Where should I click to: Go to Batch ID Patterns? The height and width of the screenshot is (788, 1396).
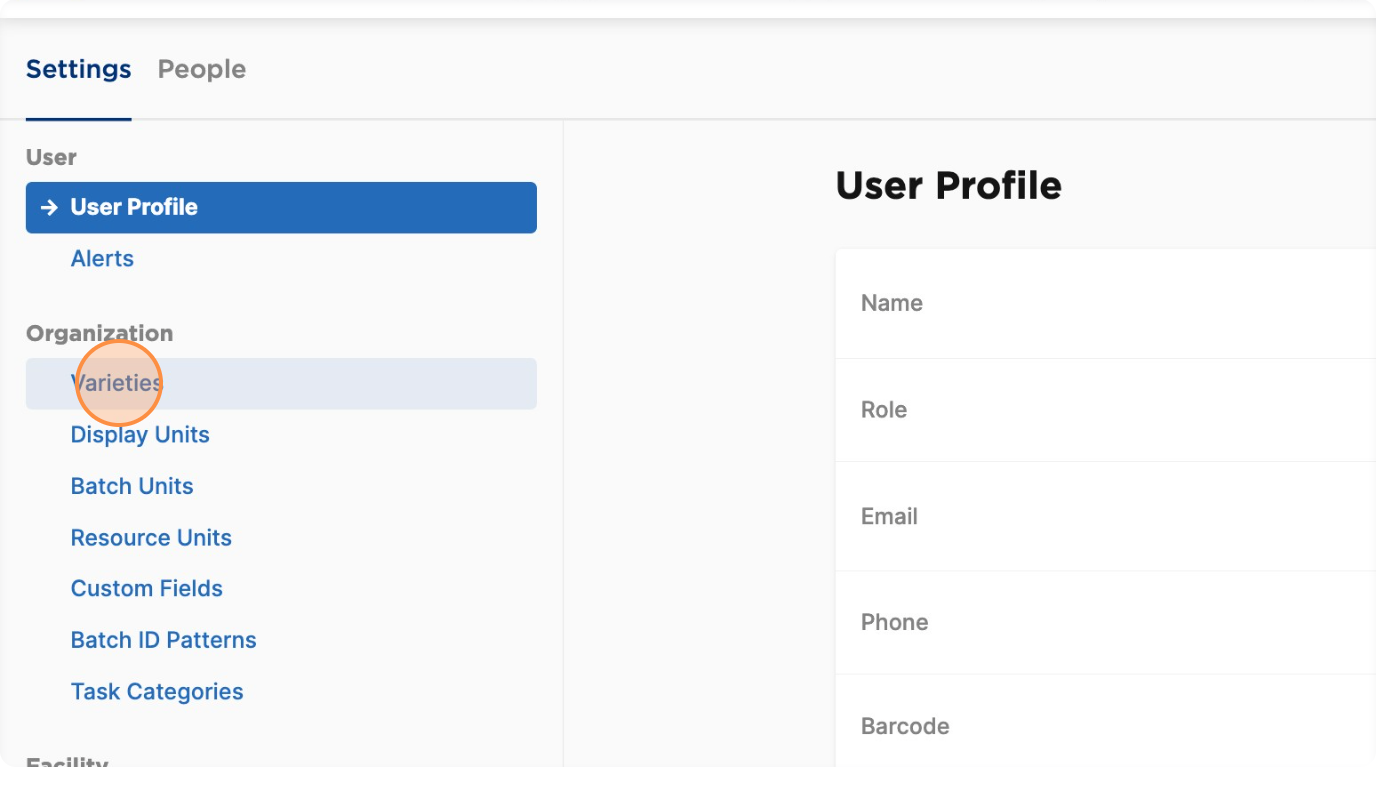coord(164,640)
